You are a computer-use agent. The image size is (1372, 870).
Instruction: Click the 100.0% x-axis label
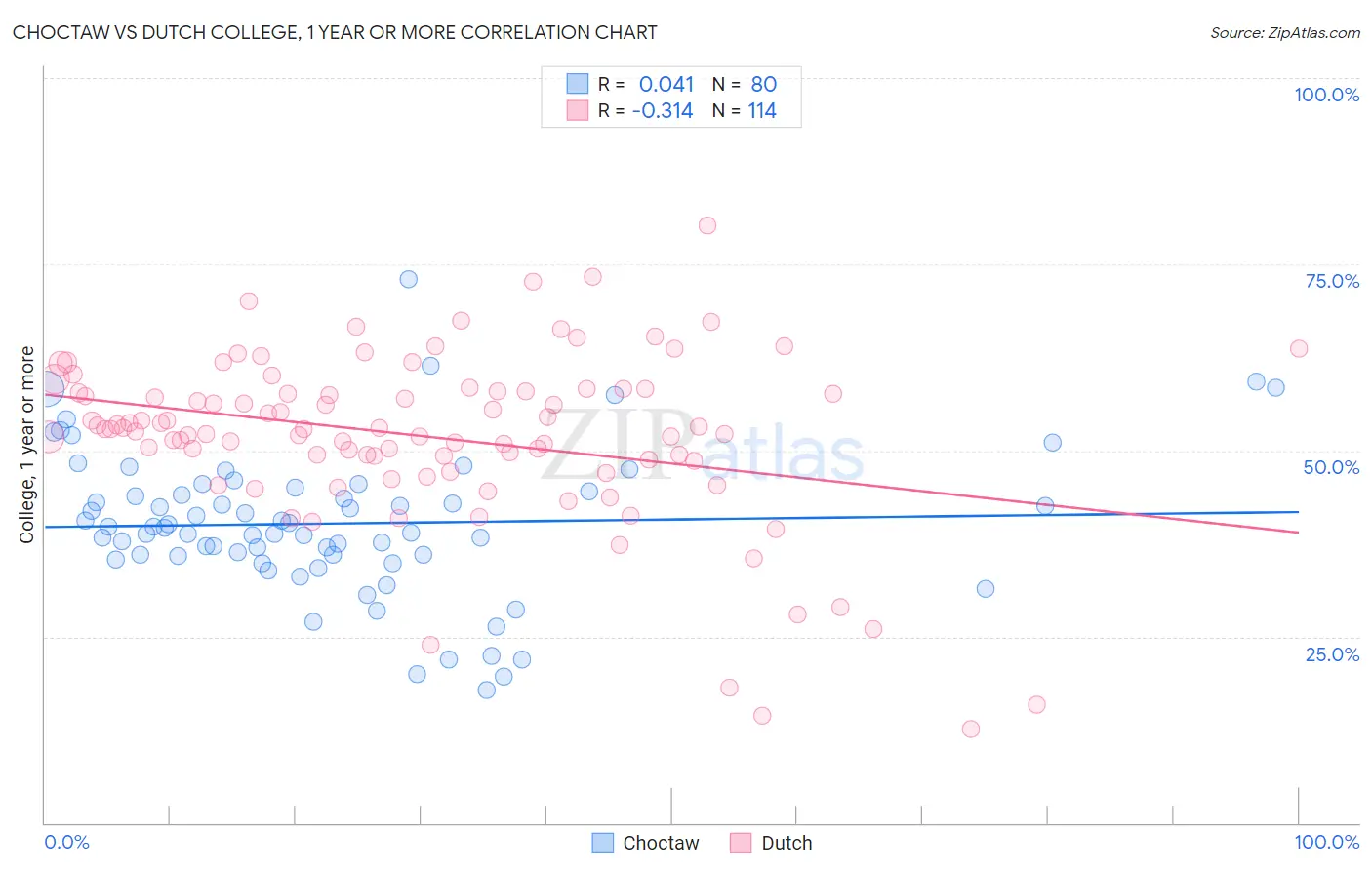[x=1326, y=842]
